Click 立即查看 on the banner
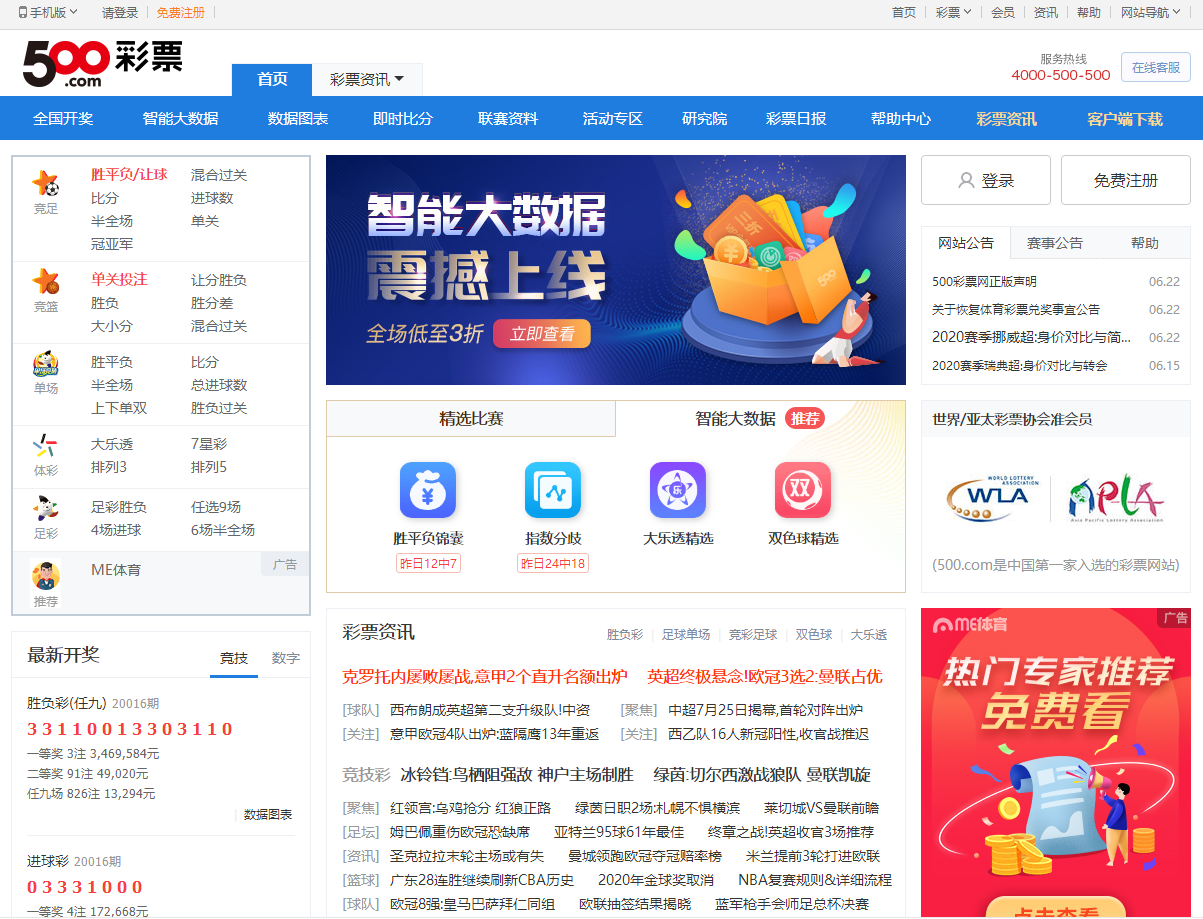The height and width of the screenshot is (919, 1203). (542, 334)
